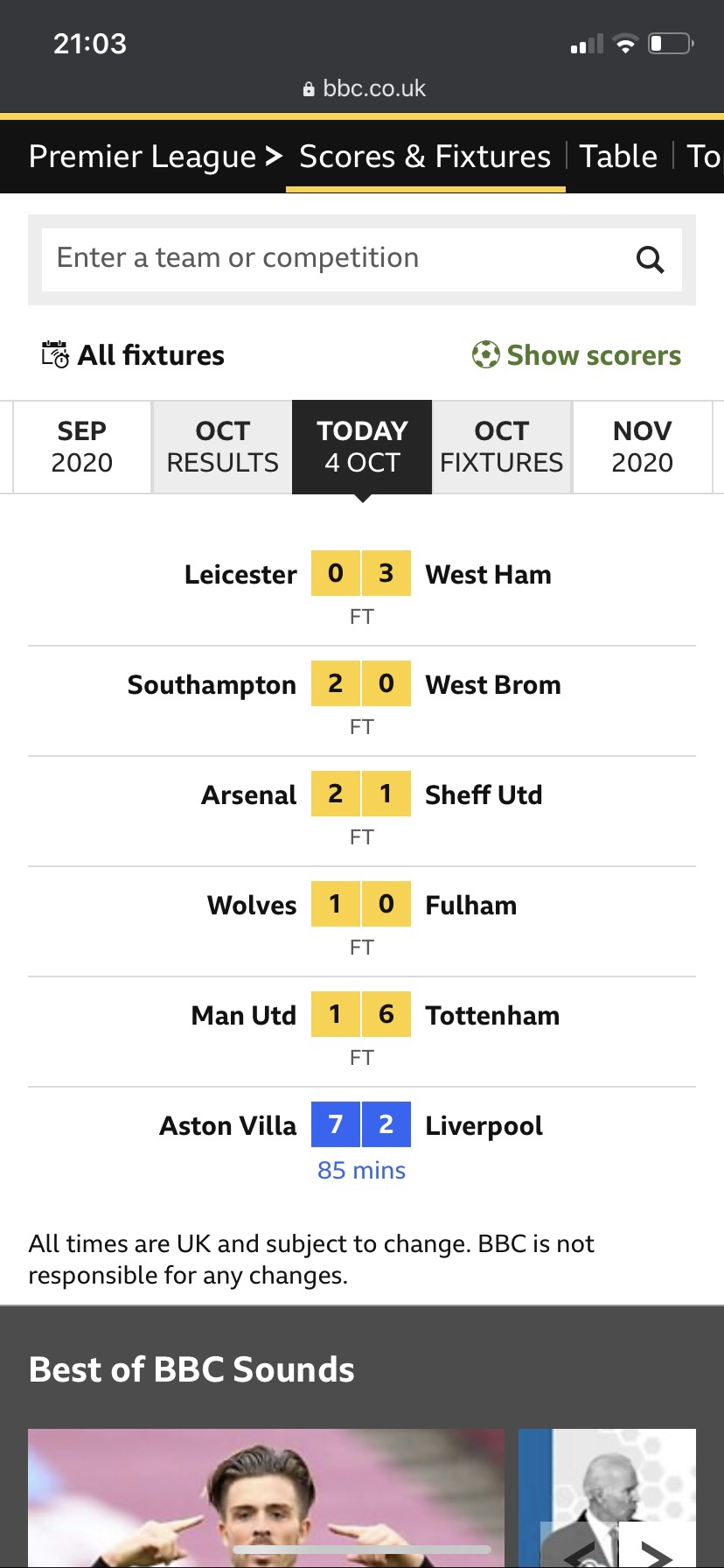Open the BBC Sounds footballer thumbnail
Screen dimensions: 724x1568
266,1498
